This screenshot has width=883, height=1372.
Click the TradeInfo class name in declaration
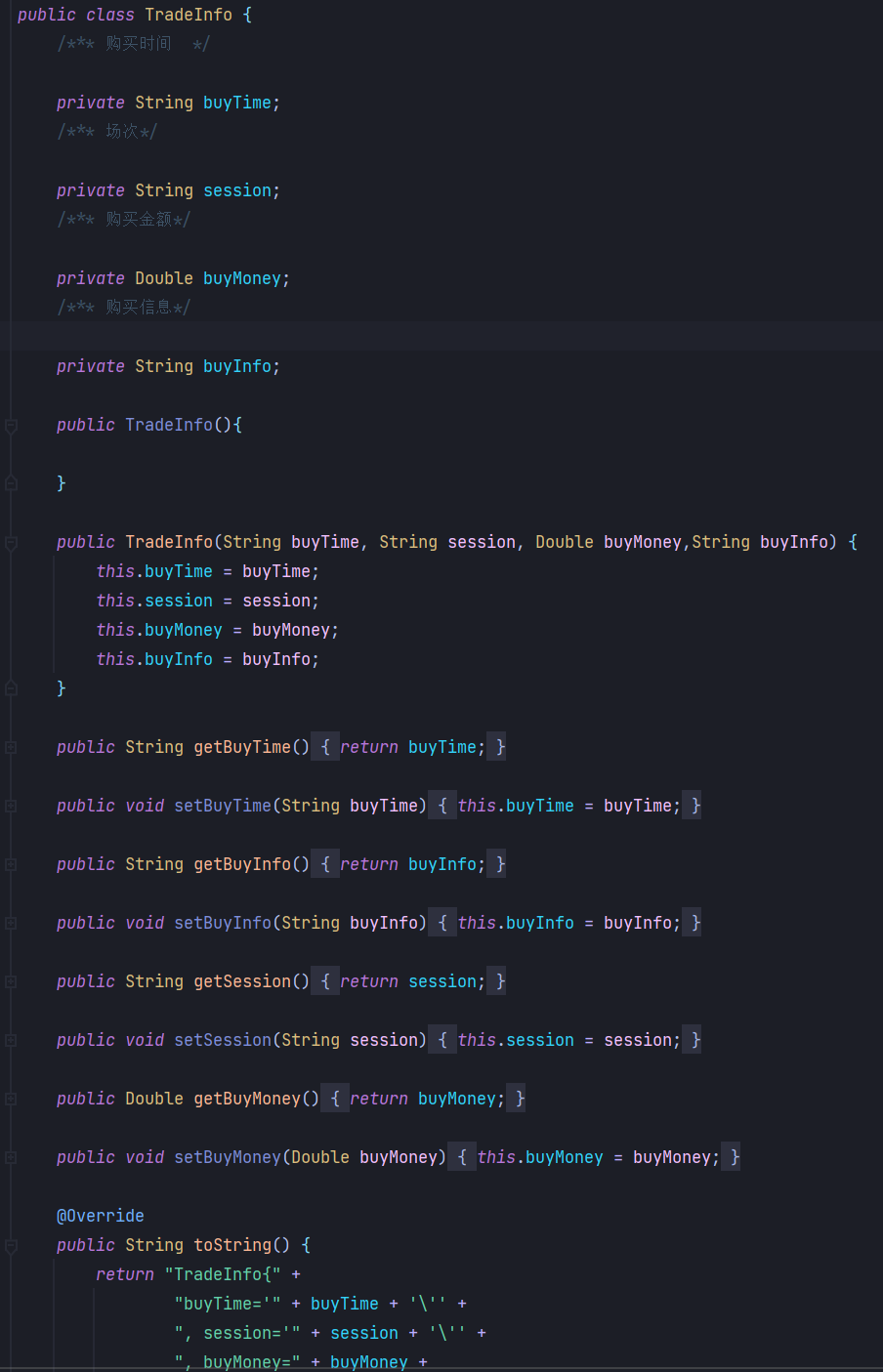[x=189, y=15]
